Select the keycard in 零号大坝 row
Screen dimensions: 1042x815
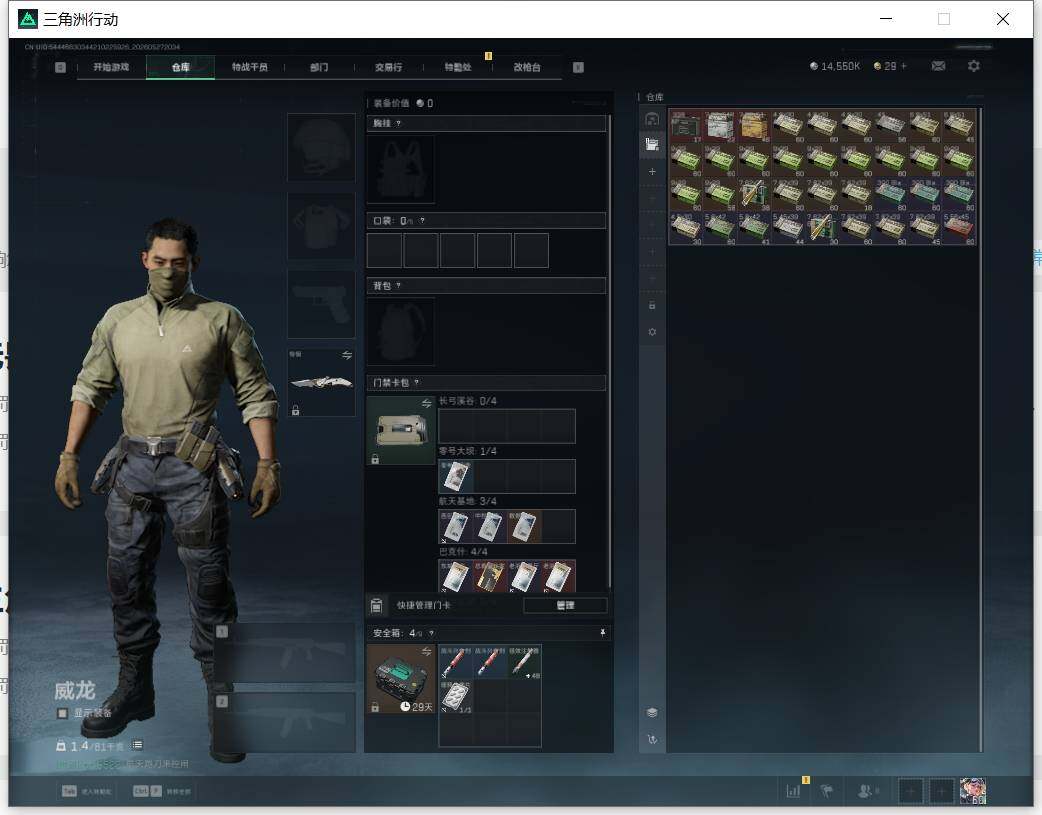point(456,476)
